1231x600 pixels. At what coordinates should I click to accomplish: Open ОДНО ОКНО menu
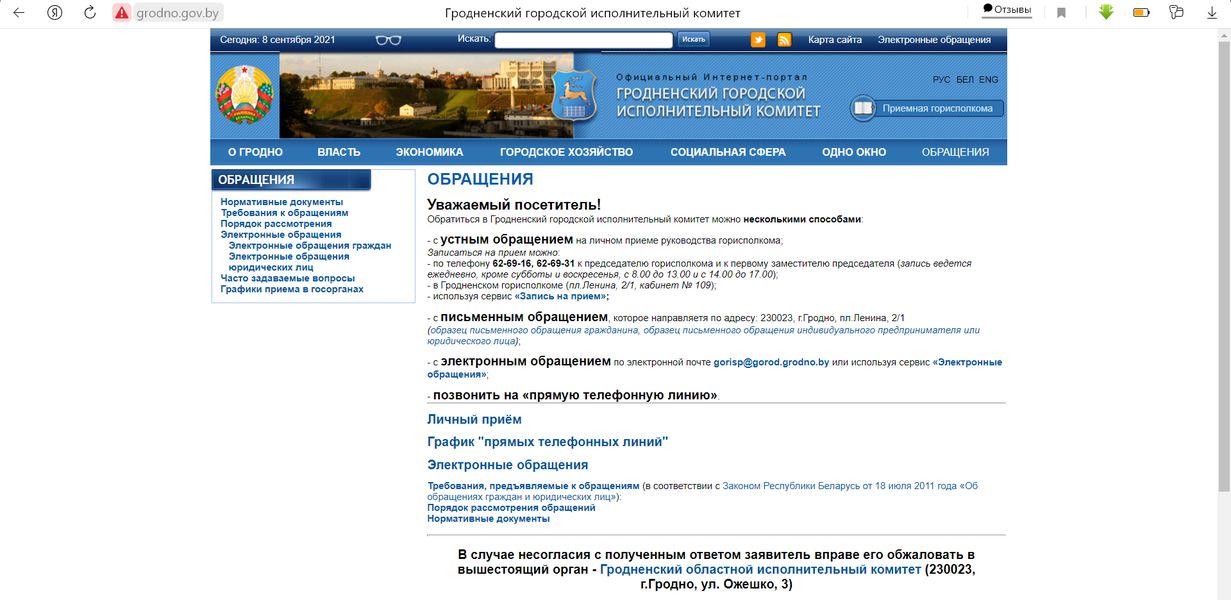(854, 152)
